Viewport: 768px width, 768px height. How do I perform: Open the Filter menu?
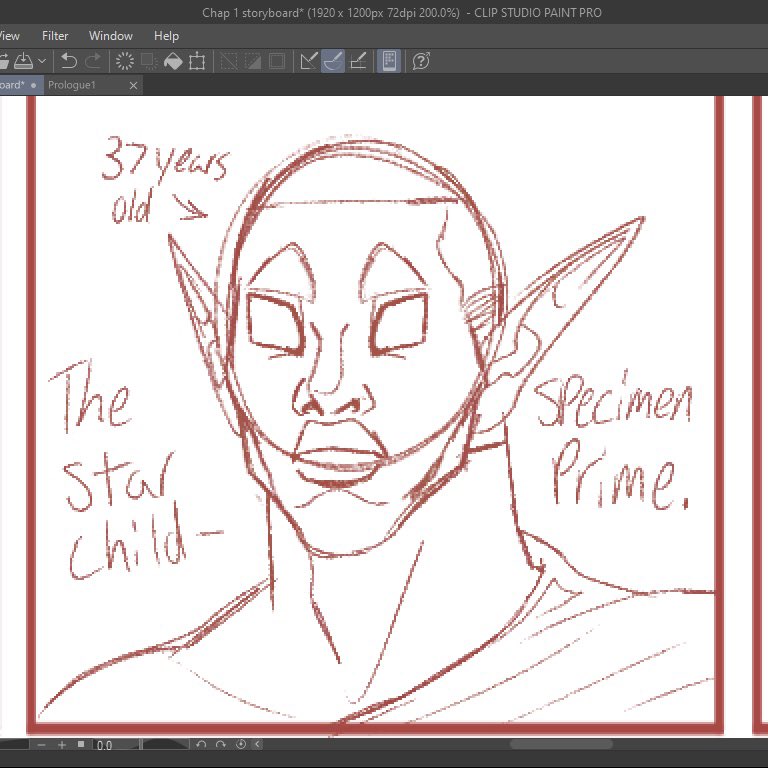point(55,36)
